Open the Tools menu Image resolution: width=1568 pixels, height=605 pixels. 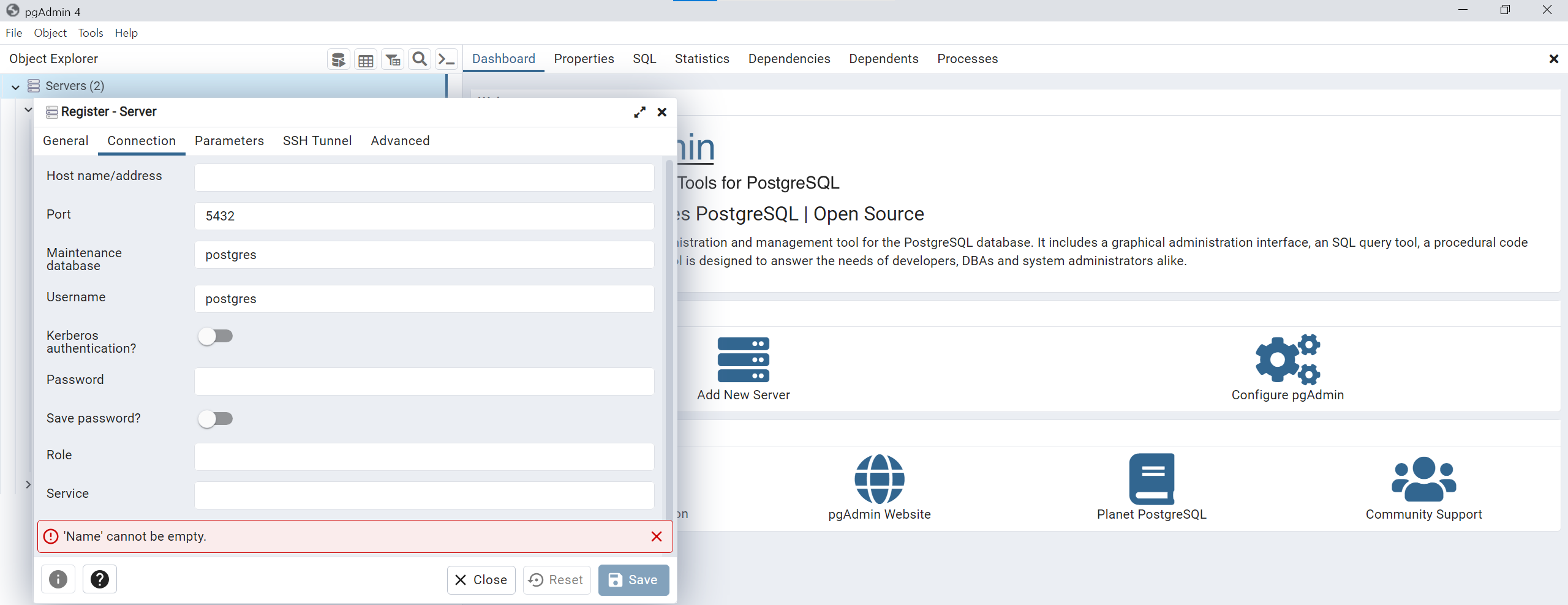(x=91, y=33)
